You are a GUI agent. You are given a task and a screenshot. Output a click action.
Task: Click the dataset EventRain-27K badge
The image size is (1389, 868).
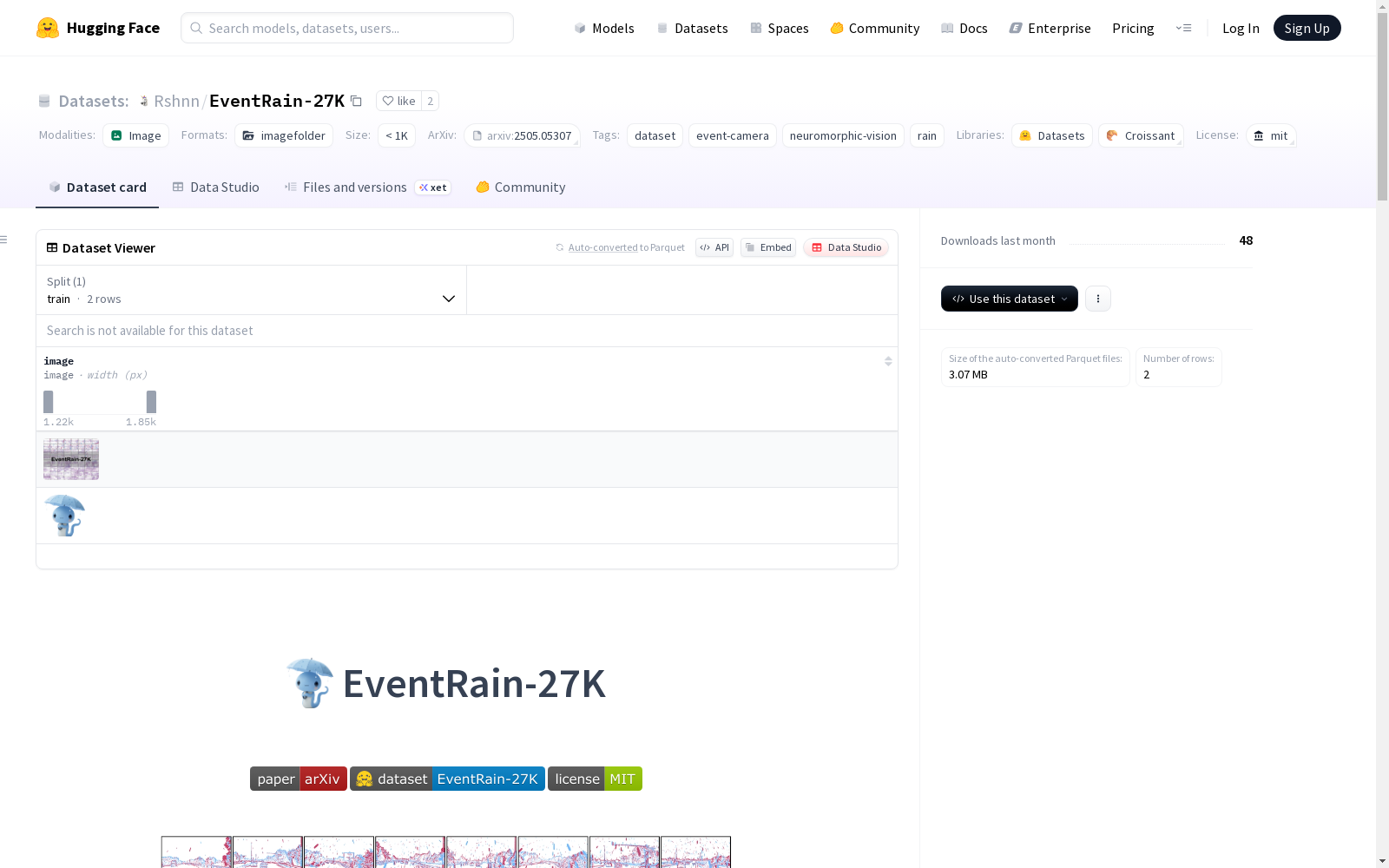(447, 779)
